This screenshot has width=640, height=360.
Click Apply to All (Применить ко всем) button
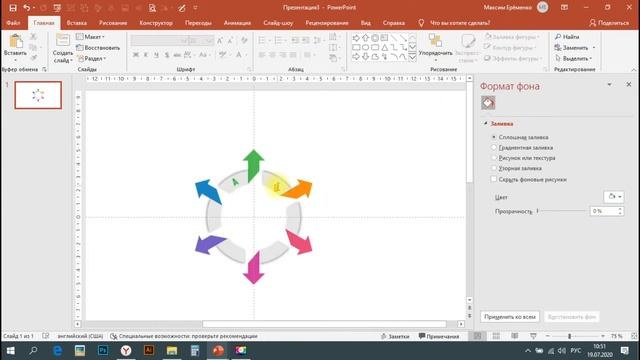(510, 317)
